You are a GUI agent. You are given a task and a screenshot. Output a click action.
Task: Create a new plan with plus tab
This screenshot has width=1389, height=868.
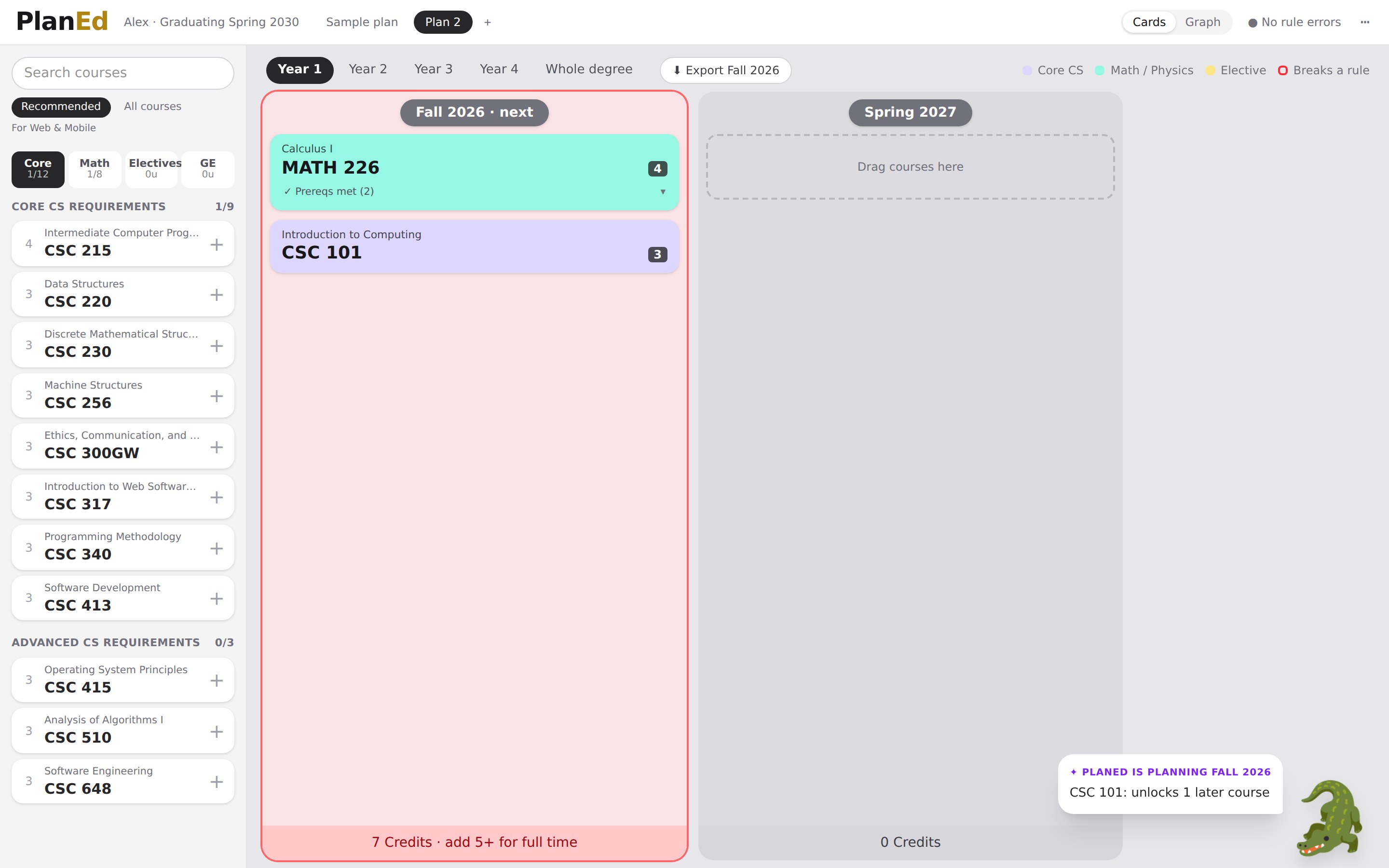[x=487, y=22]
